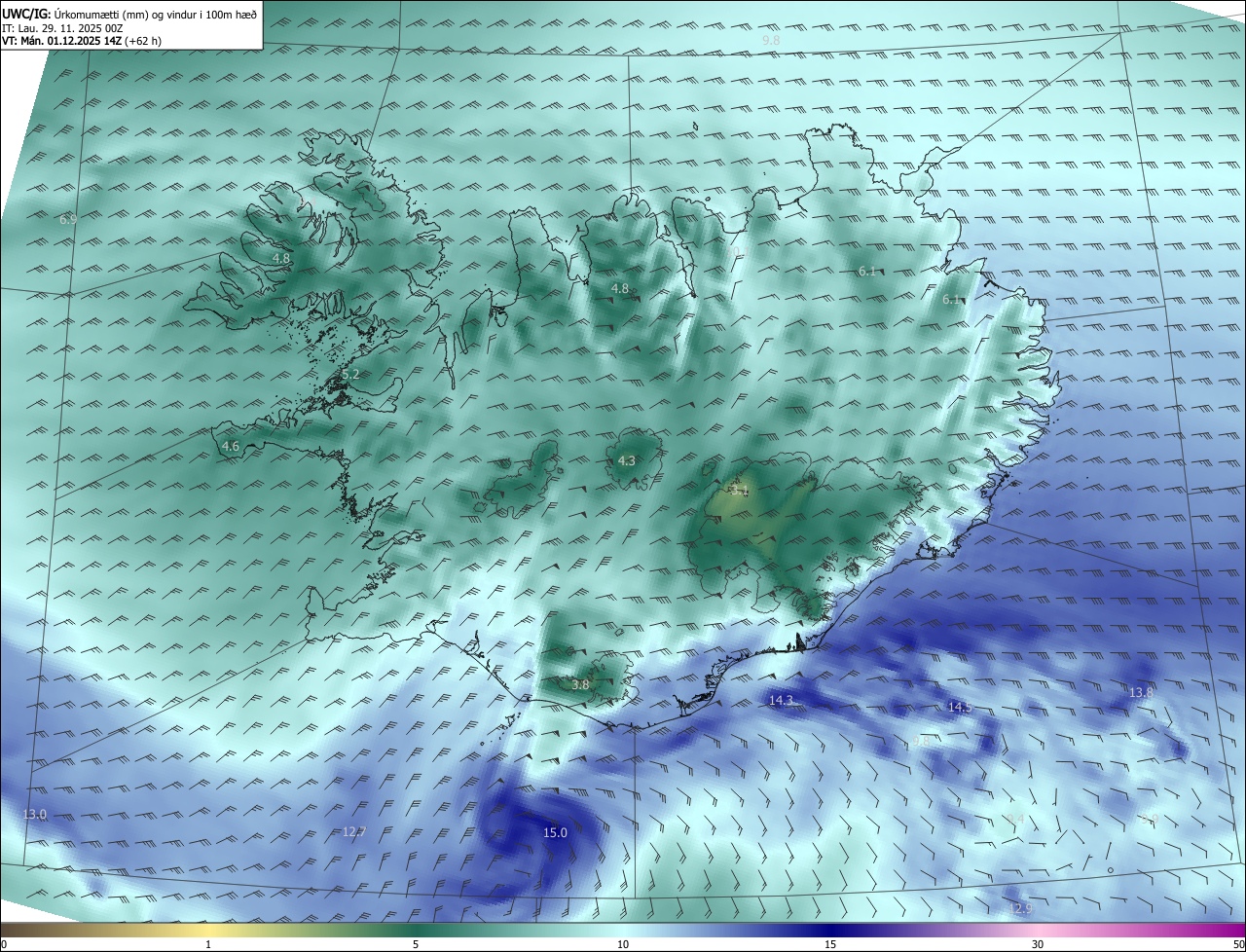Click the 9.8 value north of Iceland
This screenshot has width=1246, height=952.
click(771, 40)
